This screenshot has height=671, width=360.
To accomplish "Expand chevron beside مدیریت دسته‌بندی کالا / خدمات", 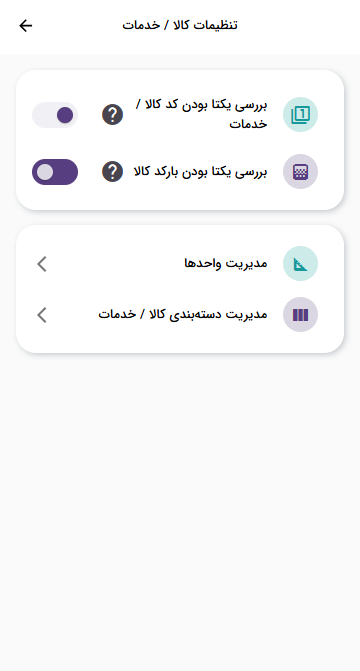I will [42, 315].
